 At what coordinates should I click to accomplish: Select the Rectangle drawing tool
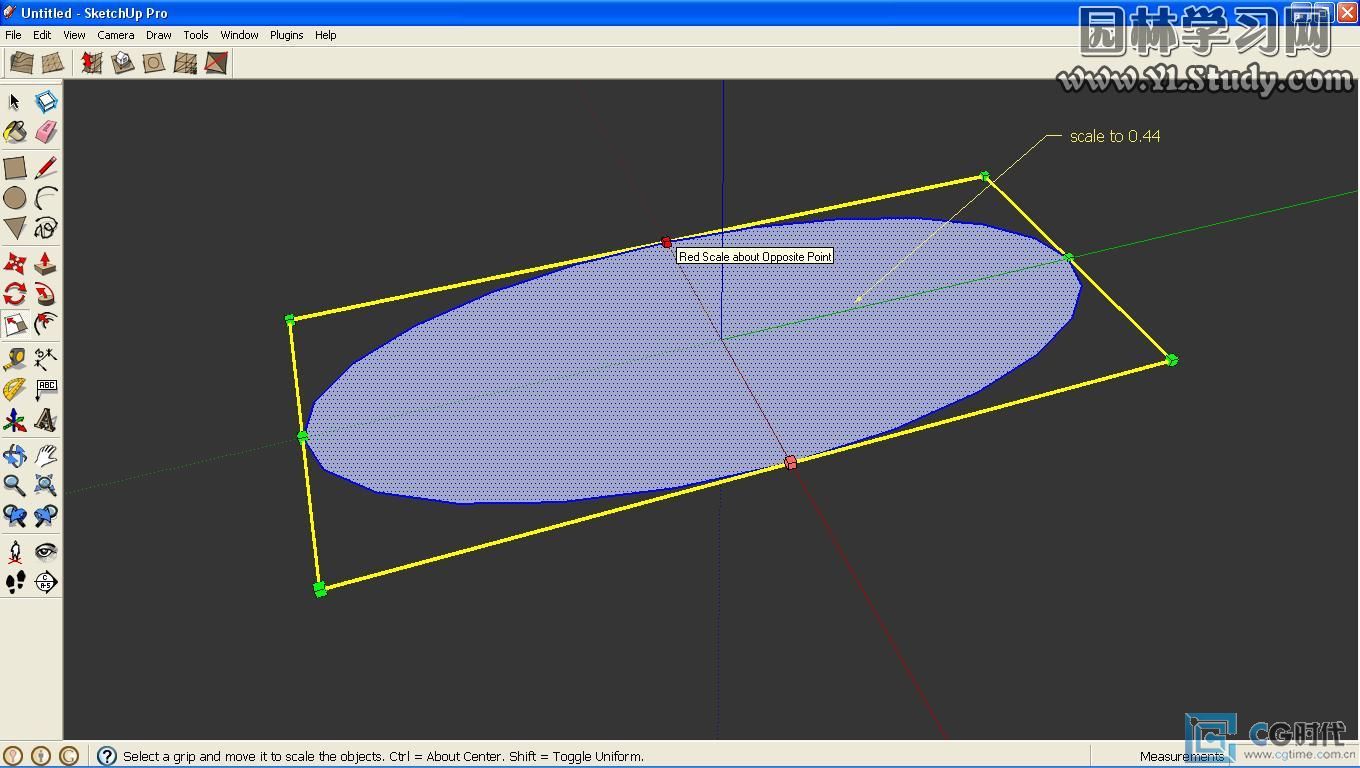point(14,167)
